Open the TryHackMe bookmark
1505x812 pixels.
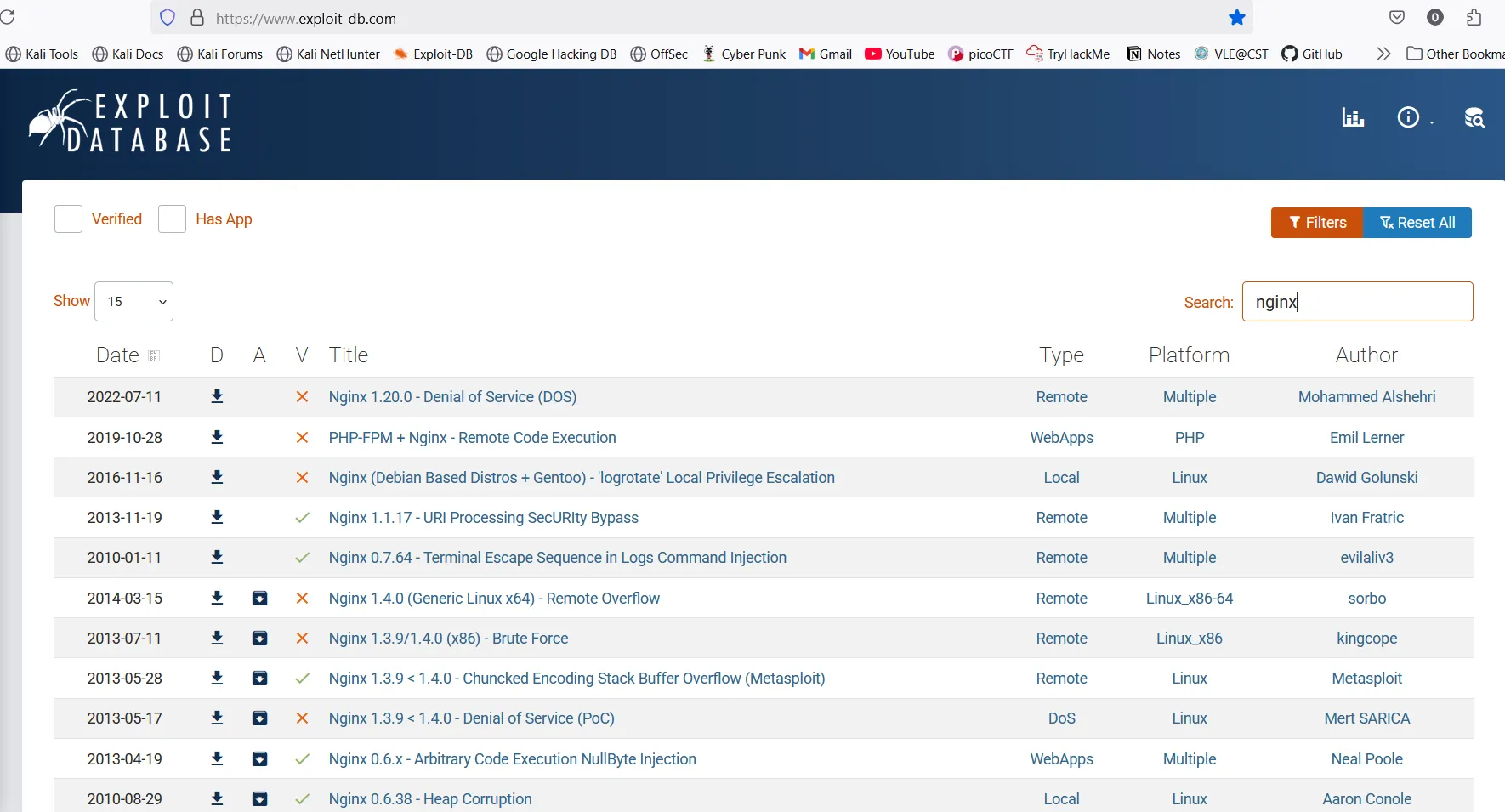(x=1068, y=54)
